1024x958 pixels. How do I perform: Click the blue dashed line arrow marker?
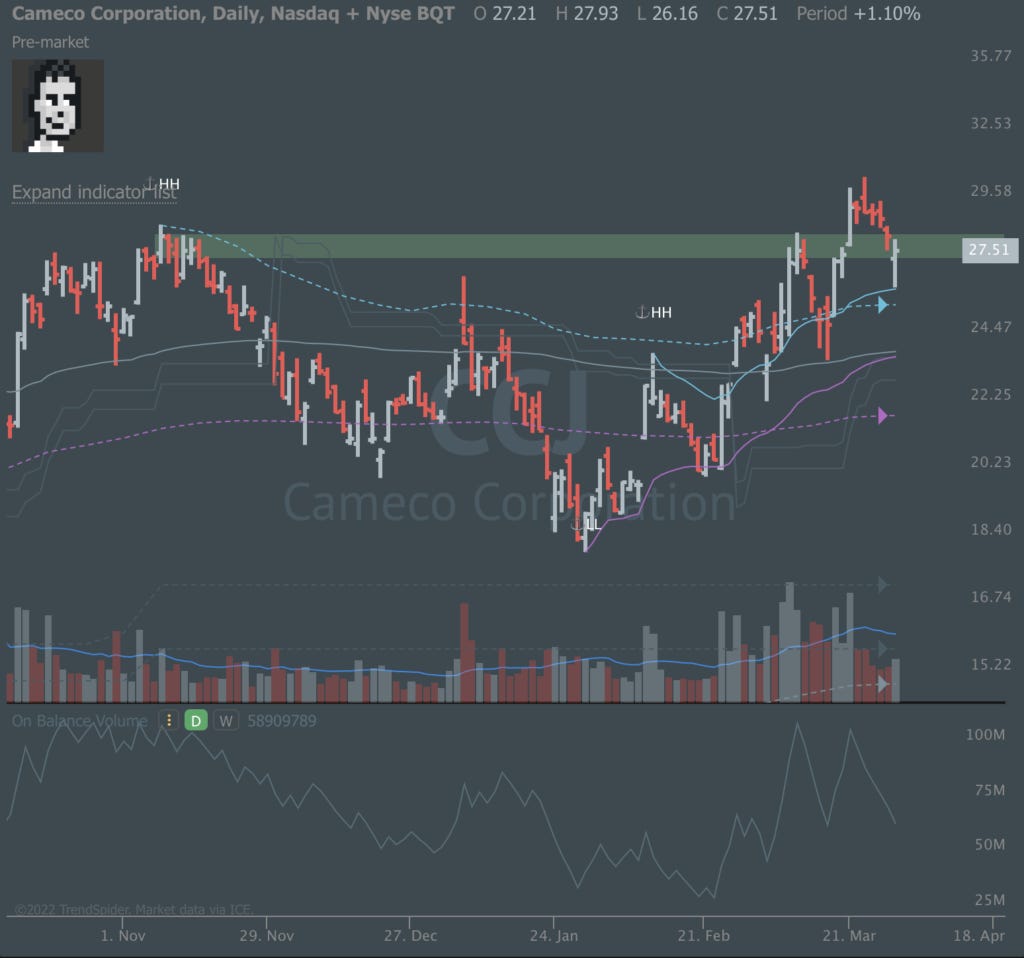pyautogui.click(x=882, y=305)
